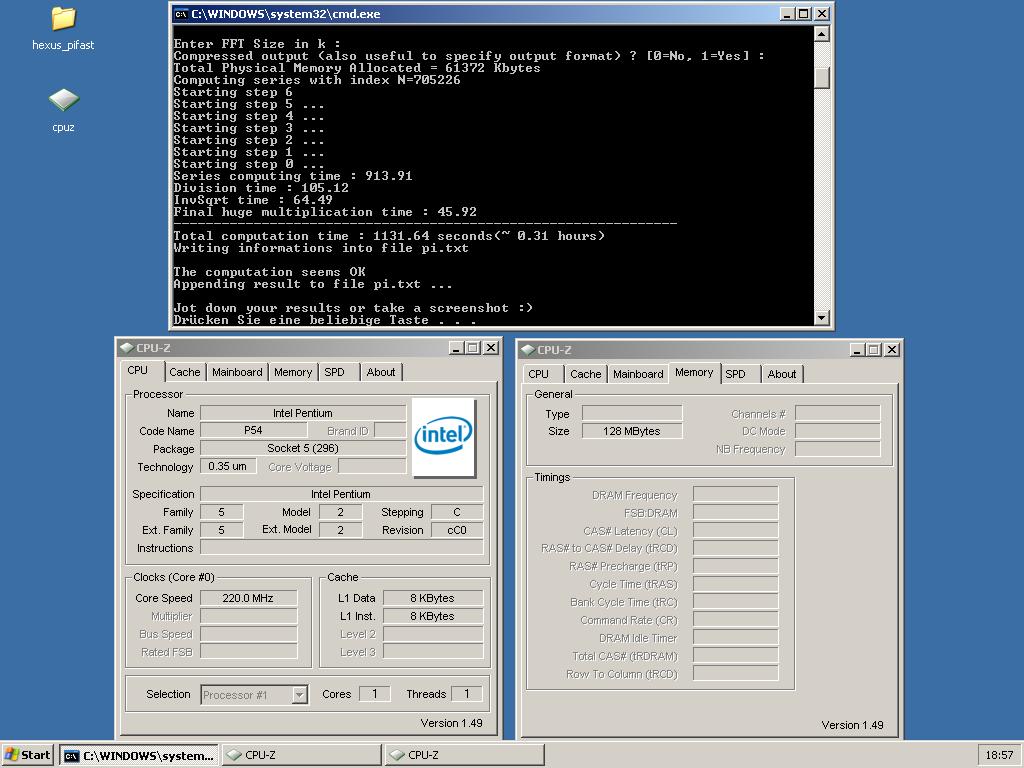Click the Technology field 0.35 um
1024x768 pixels.
point(227,466)
